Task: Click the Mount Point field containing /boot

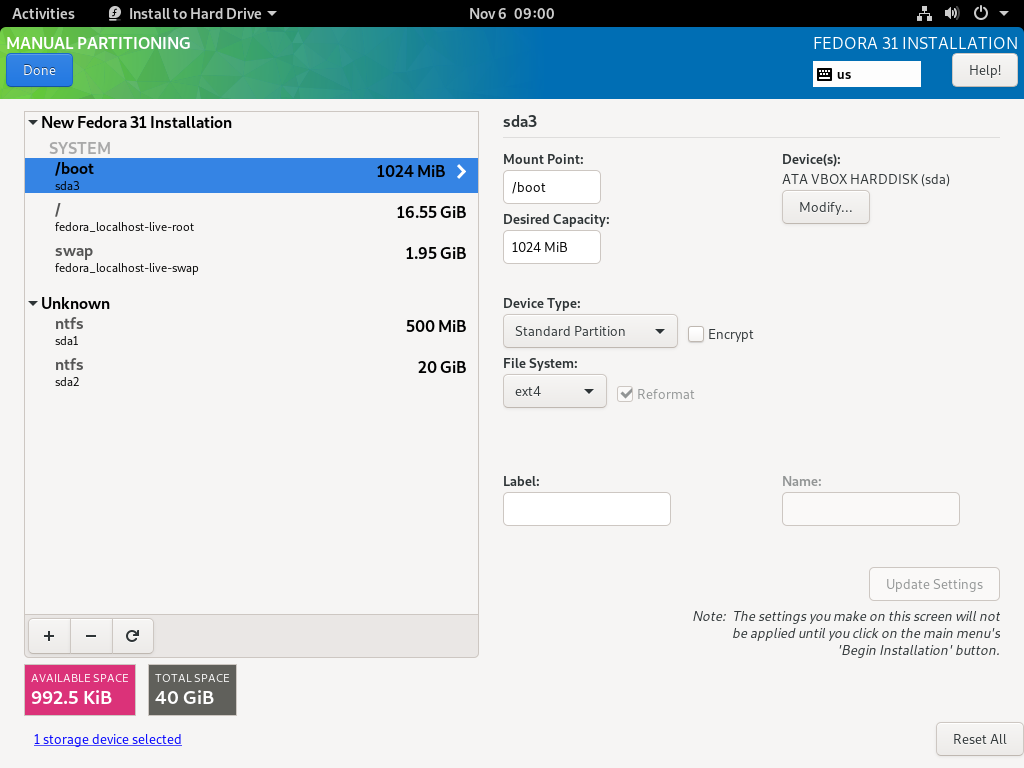Action: pos(552,187)
